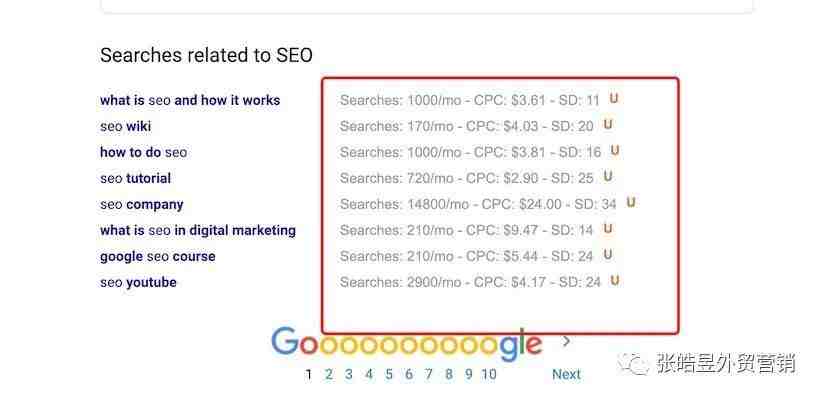
Task: Click the next-page arrow beside Google logo
Action: [566, 342]
